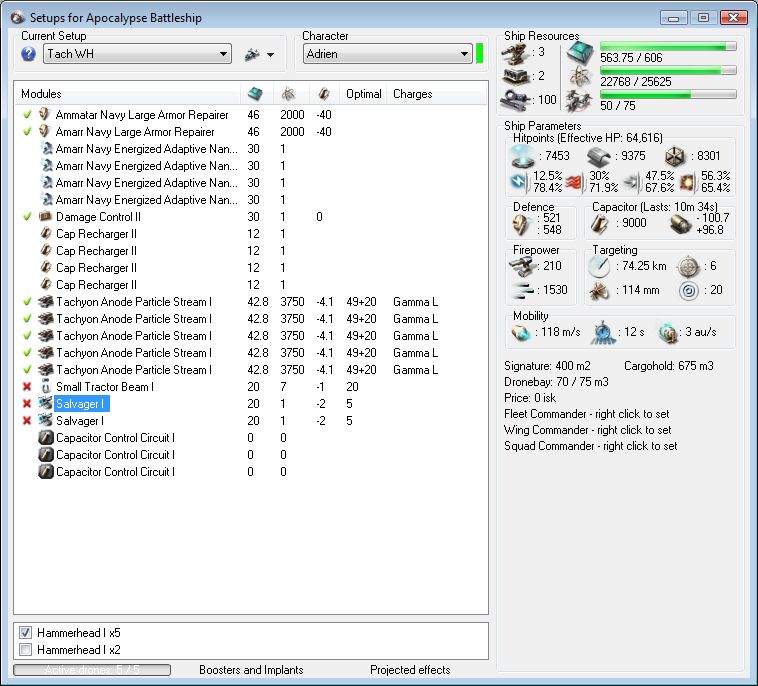Enable Hammerhead I x2 drone checkbox
The width and height of the screenshot is (758, 686).
point(26,649)
